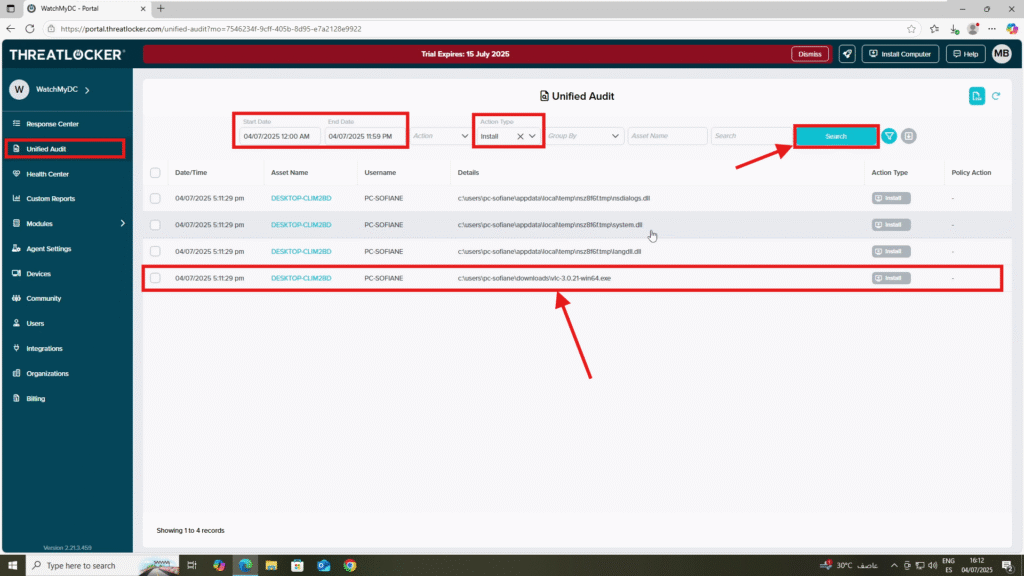Click the rocket icon in the header

pos(847,54)
